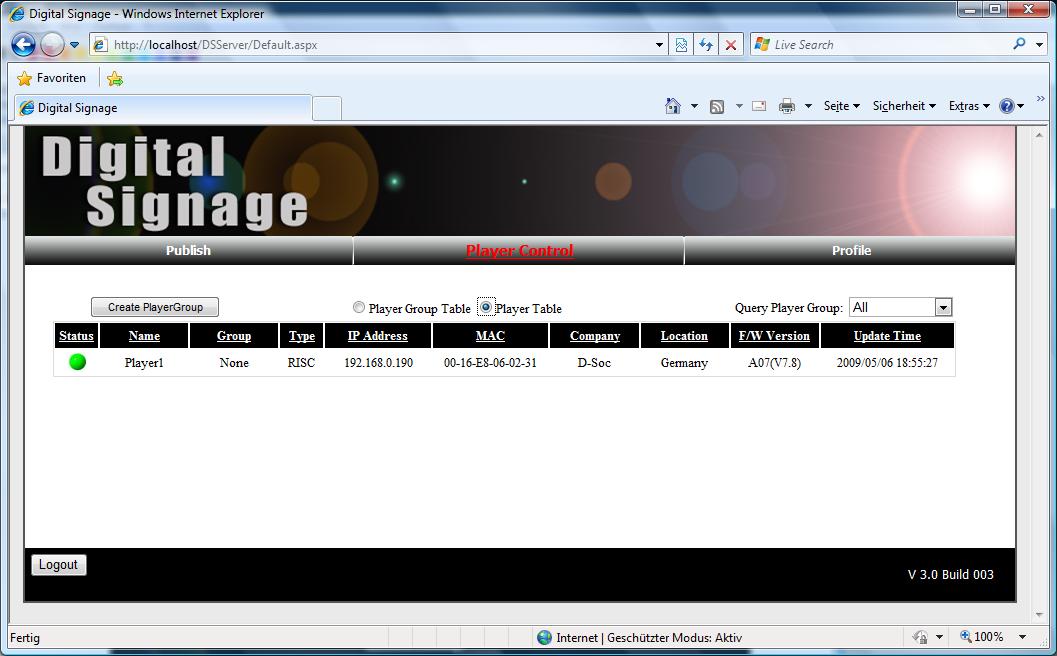Open the Profile tab
The image size is (1057, 656).
coord(851,251)
